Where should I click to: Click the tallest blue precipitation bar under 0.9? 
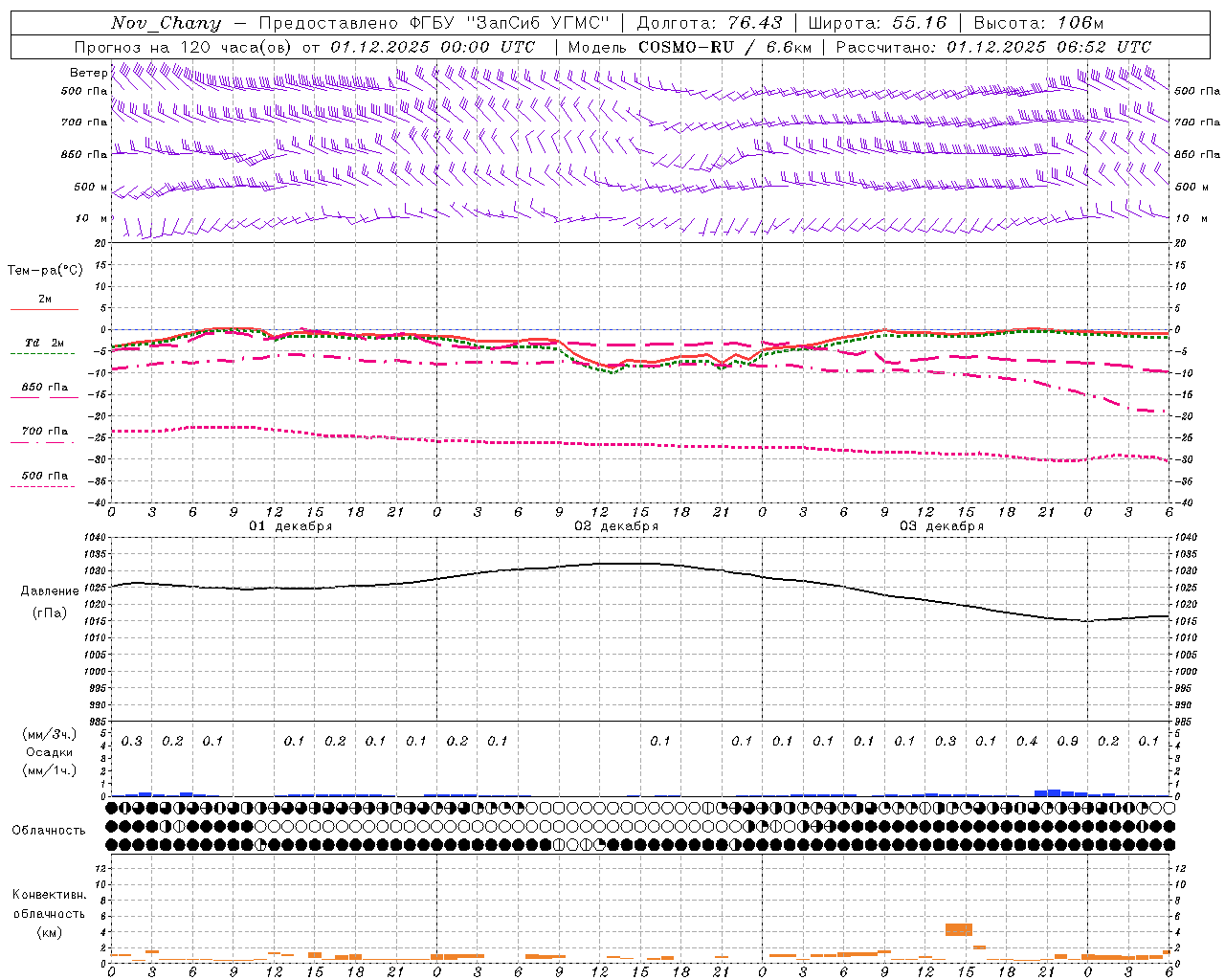coord(1054,792)
